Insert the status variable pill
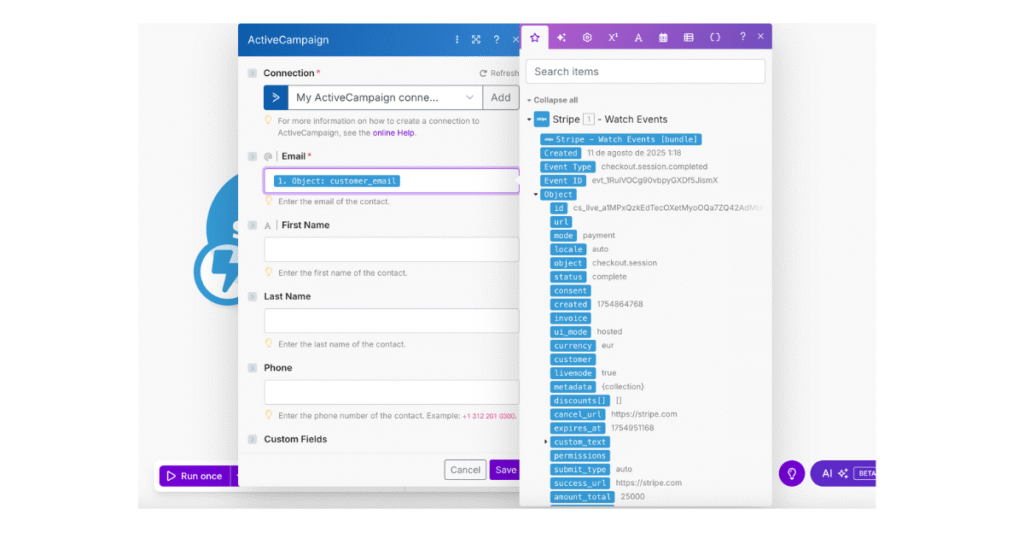 coord(568,277)
